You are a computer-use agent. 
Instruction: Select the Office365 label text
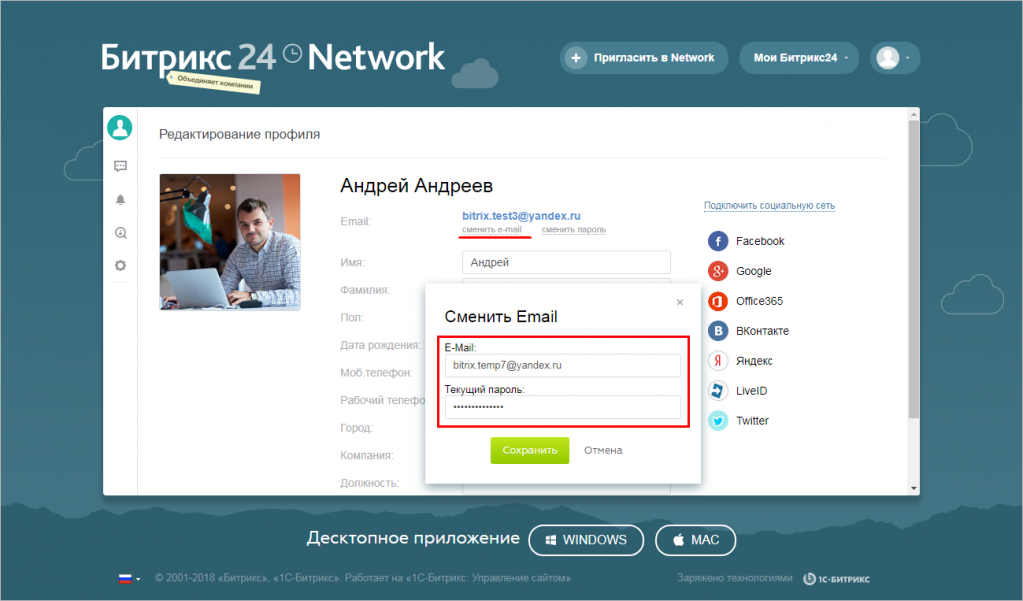[x=759, y=301]
